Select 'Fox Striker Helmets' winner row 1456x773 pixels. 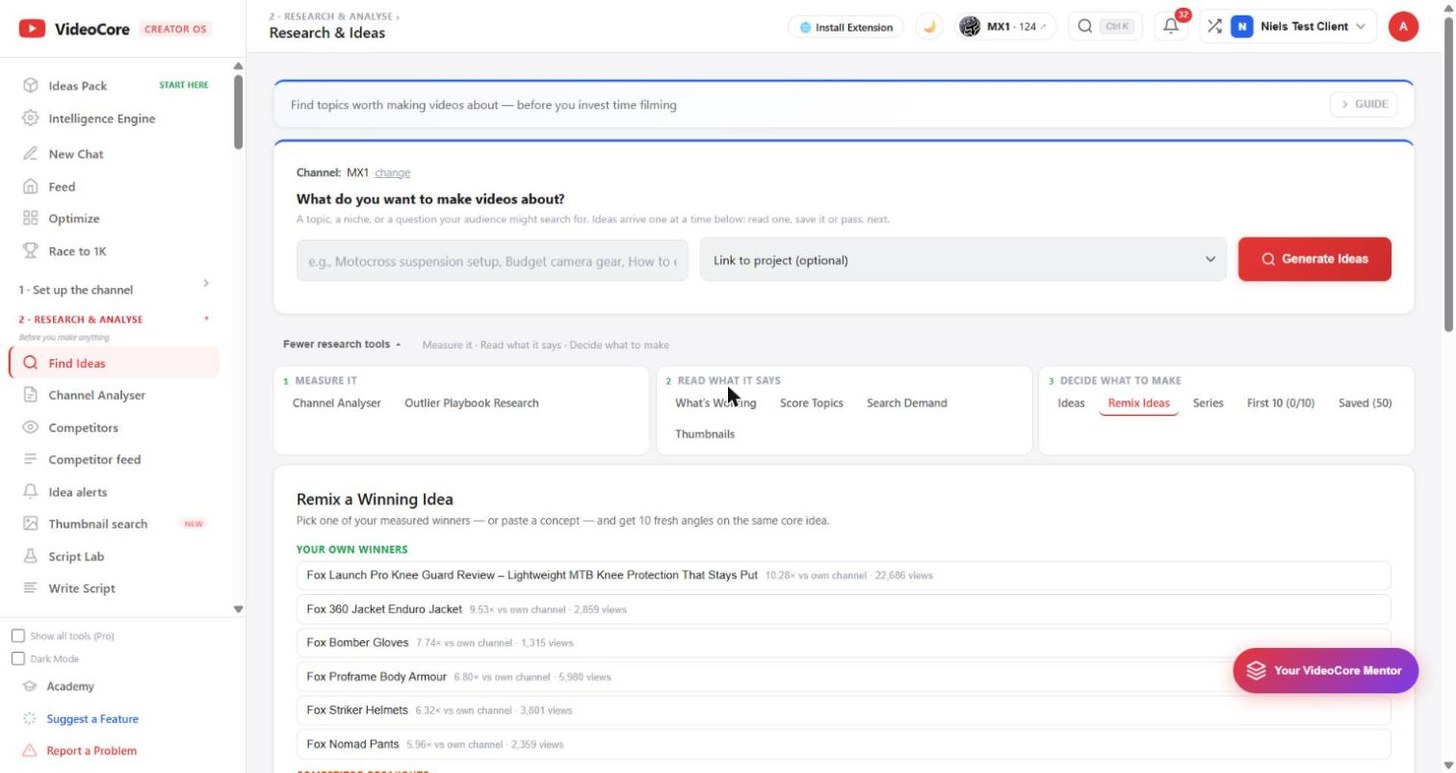click(x=843, y=710)
